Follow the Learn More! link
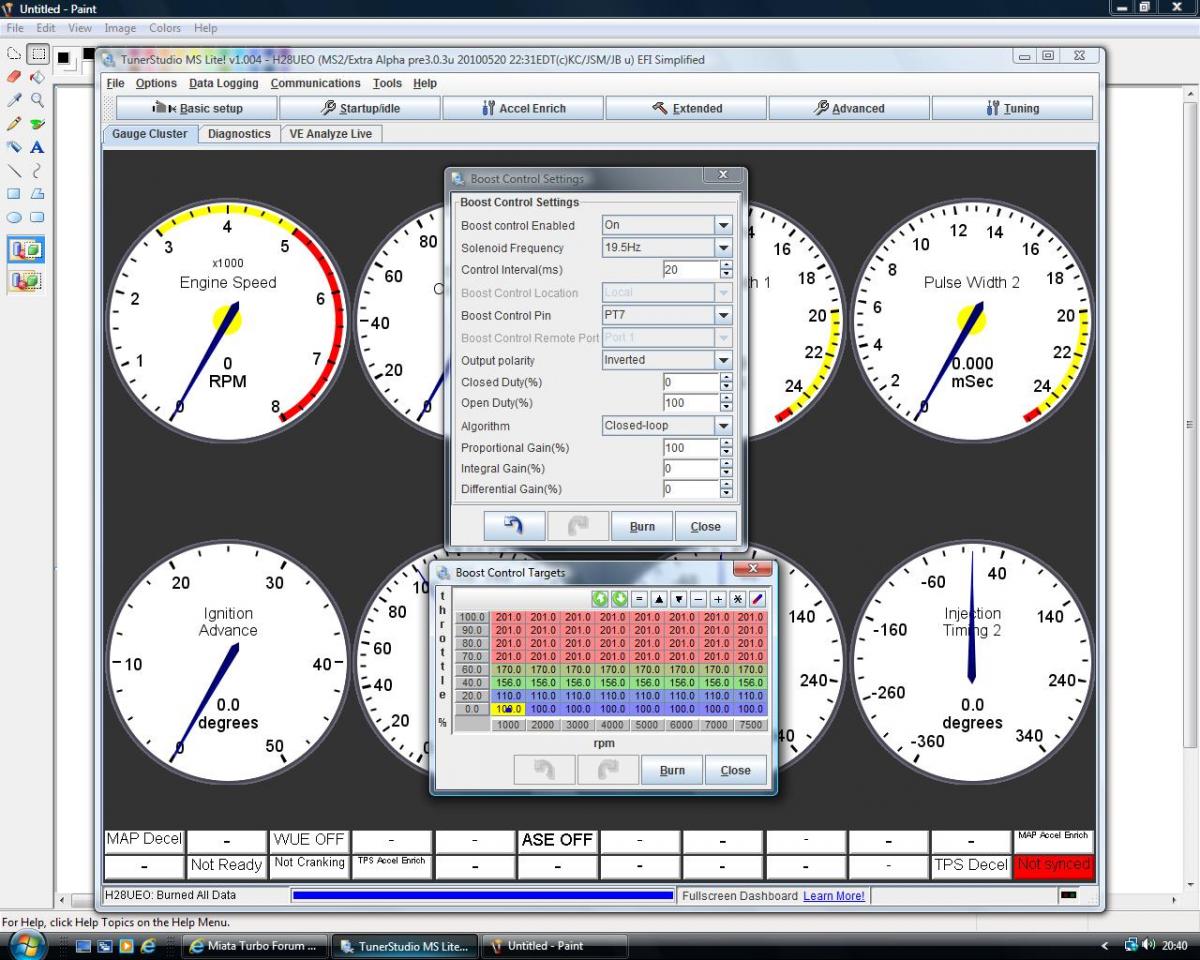Image resolution: width=1200 pixels, height=960 pixels. [834, 896]
